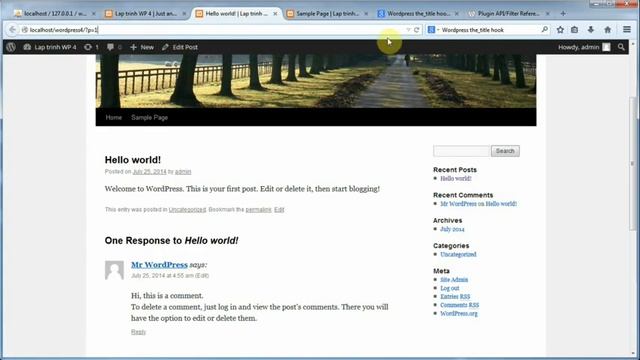
Task: Open the Entries RSS link
Action: pos(455,297)
